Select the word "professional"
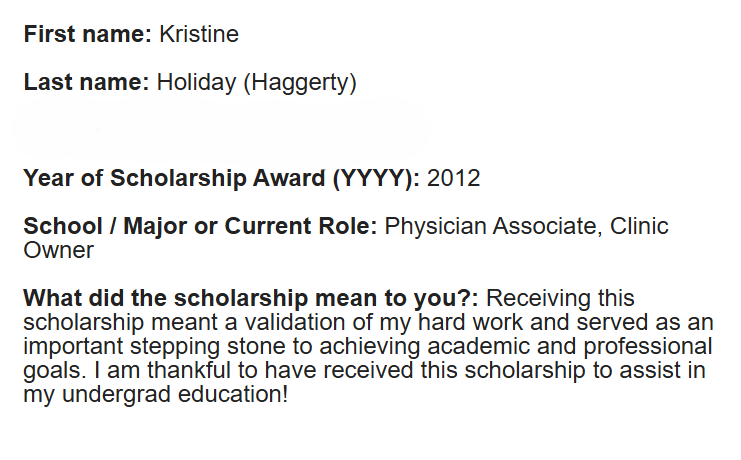Screen dimensions: 741x460 point(648,347)
